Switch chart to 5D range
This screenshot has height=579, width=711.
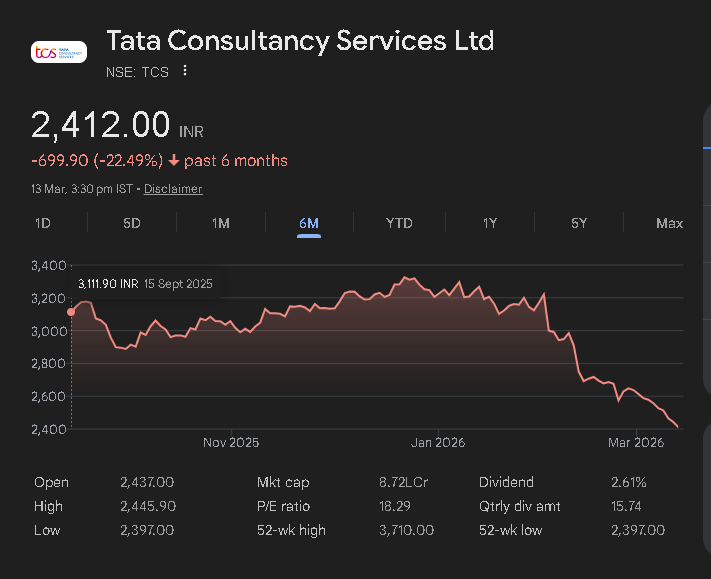132,223
